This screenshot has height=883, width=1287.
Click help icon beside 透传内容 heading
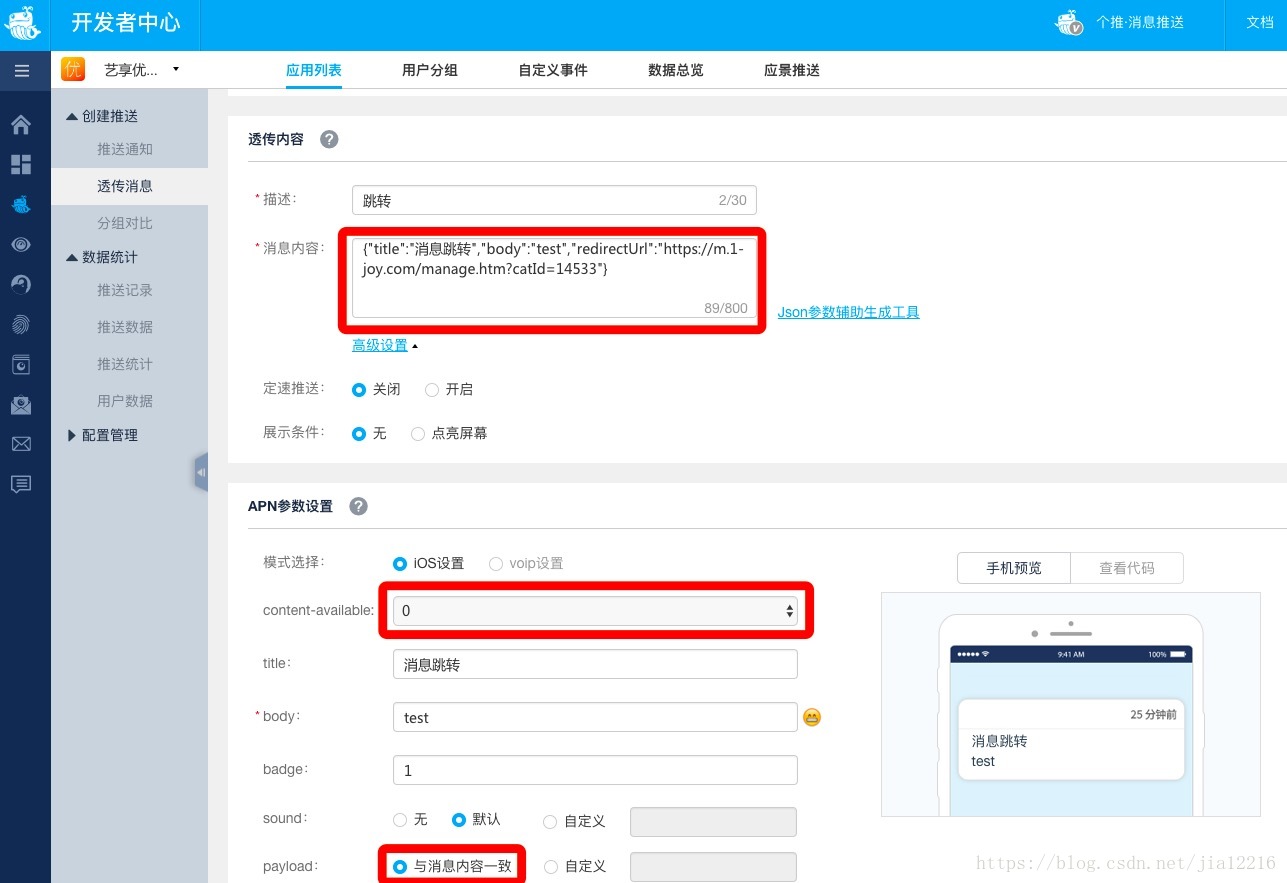tap(329, 139)
